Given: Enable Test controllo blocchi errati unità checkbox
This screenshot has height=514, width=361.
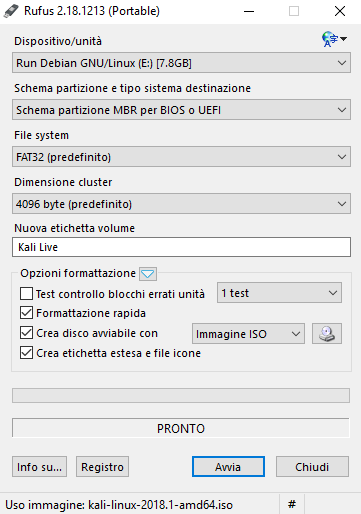Looking at the screenshot, I should pos(26,294).
